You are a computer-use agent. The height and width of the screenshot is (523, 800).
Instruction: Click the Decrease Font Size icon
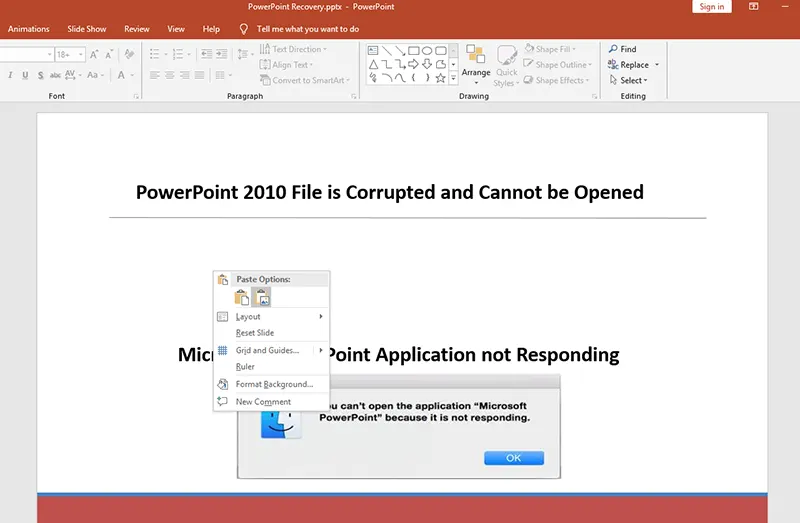[109, 55]
